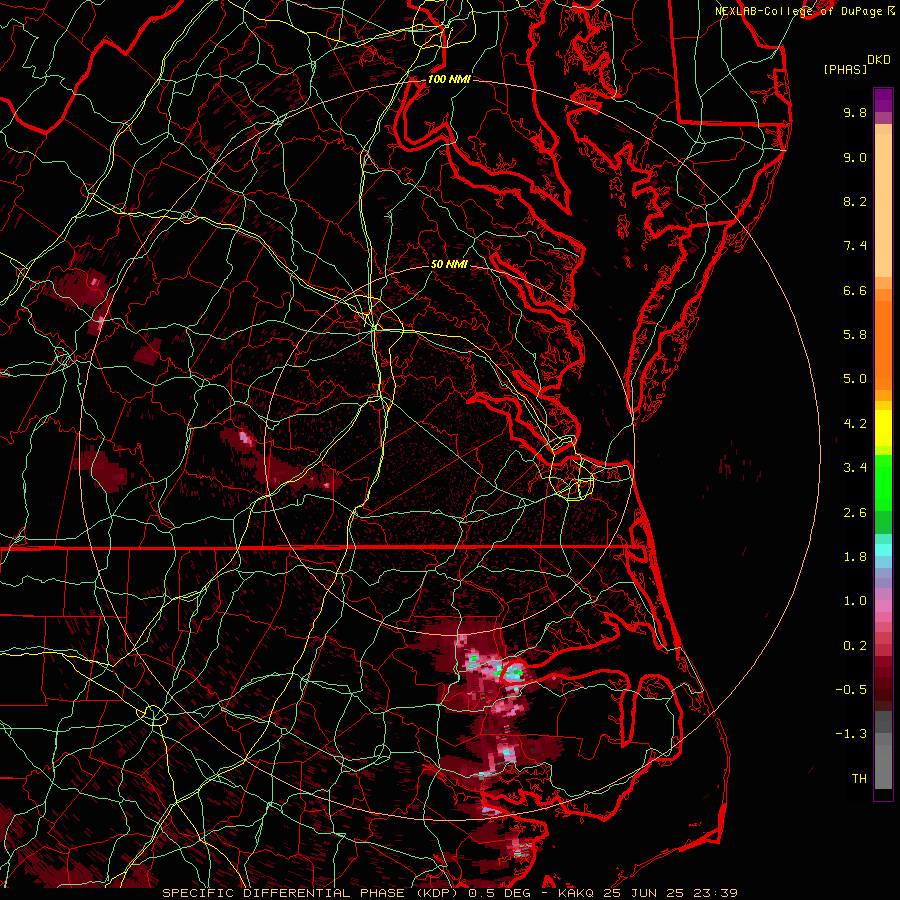Click the DKD product label

[879, 60]
